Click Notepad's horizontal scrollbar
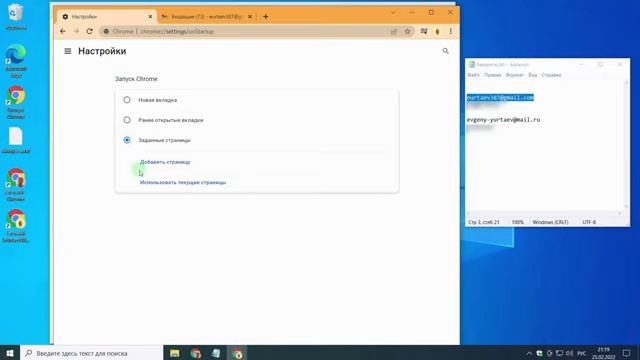 (544, 213)
